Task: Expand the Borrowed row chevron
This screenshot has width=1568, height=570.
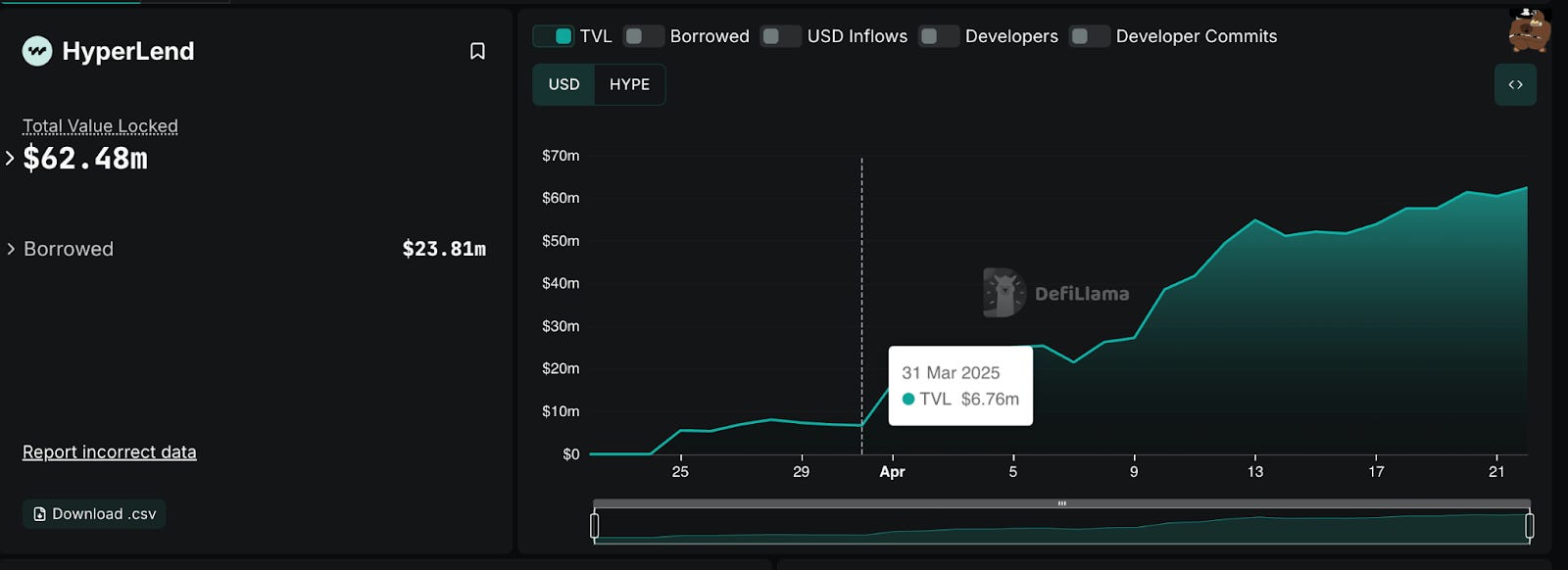Action: (x=11, y=249)
